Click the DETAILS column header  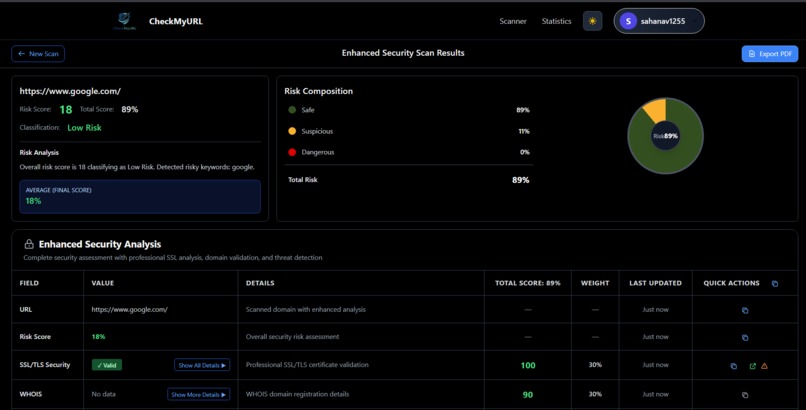click(260, 283)
